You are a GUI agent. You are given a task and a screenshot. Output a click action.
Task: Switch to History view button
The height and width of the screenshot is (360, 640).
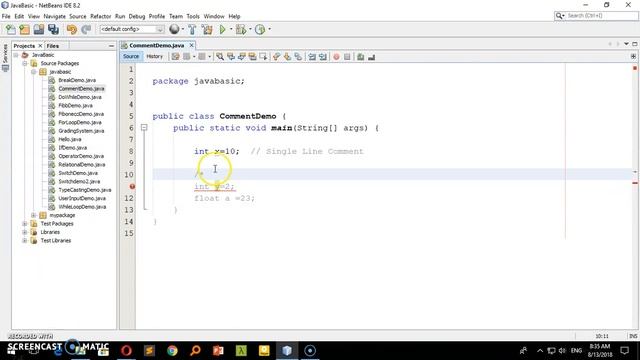point(154,56)
